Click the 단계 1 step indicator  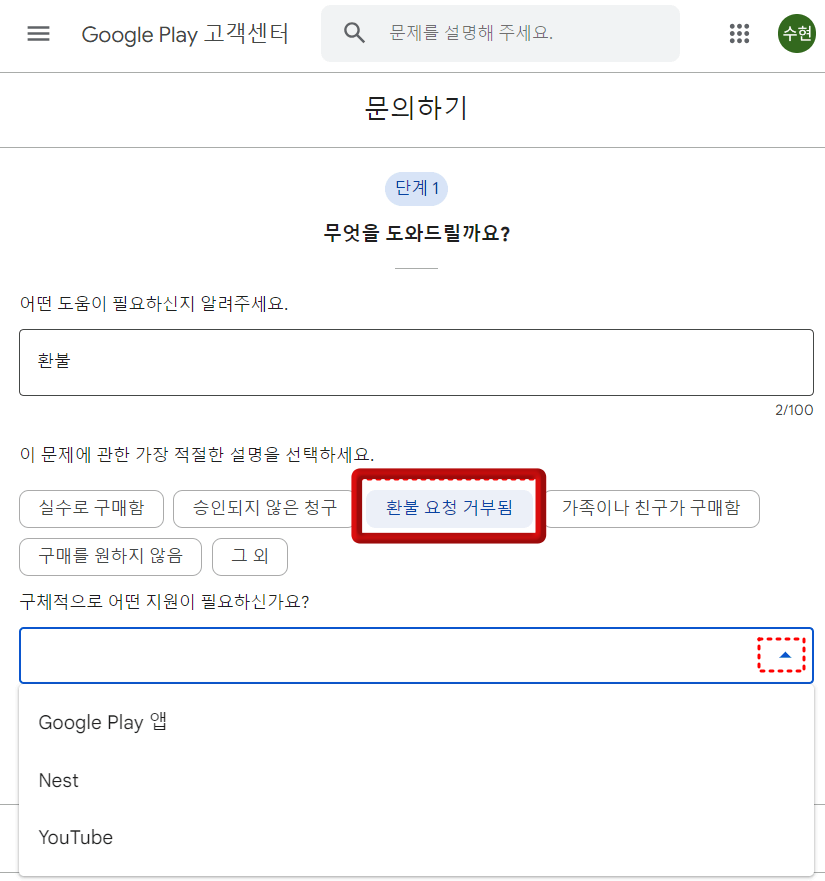click(415, 189)
